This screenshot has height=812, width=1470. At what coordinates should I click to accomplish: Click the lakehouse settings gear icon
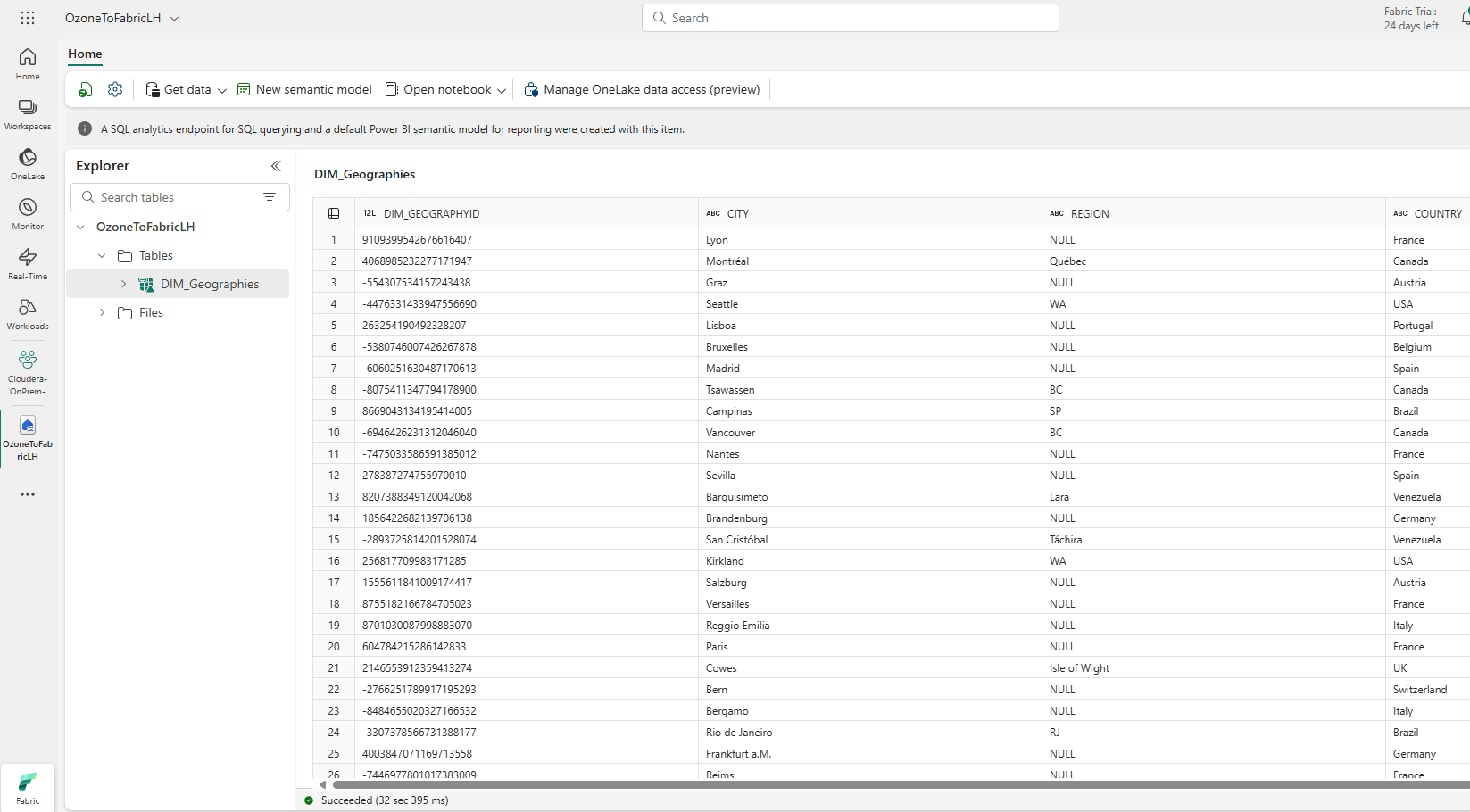115,89
